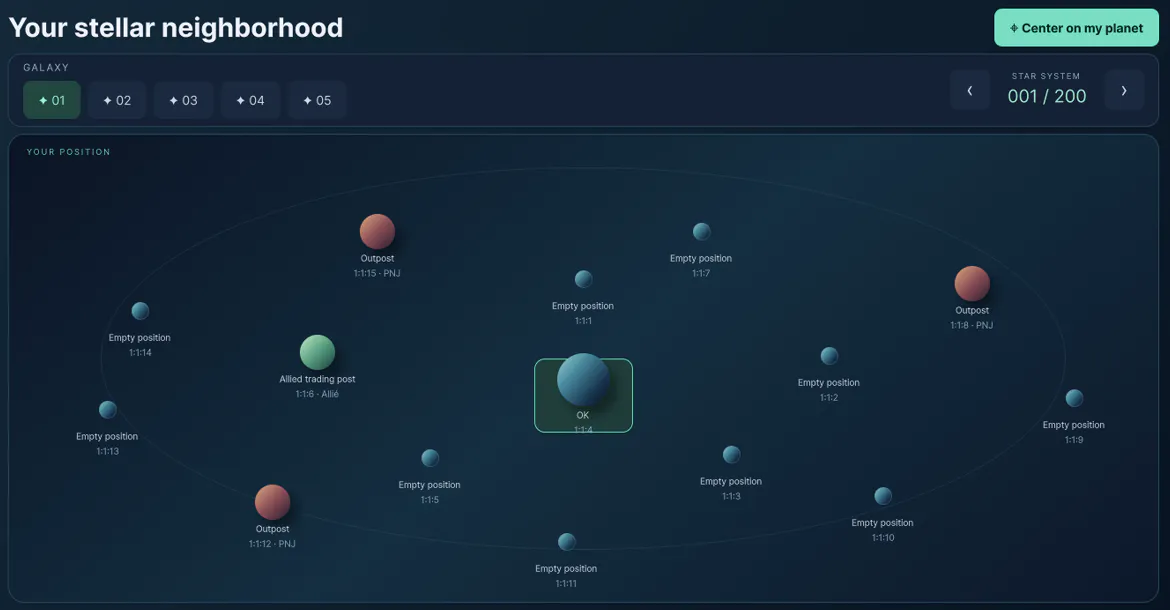The height and width of the screenshot is (610, 1170).
Task: Click the 'Your stellar neighborhood' title
Action: pyautogui.click(x=176, y=28)
